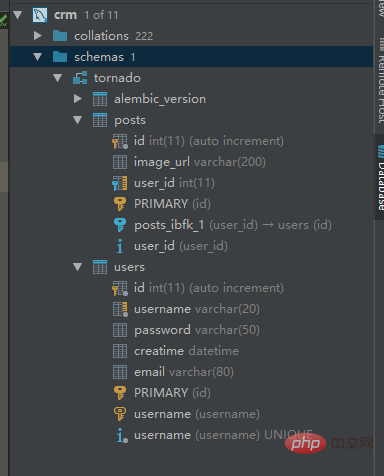
Task: Click the username unique key icon
Action: (120, 414)
